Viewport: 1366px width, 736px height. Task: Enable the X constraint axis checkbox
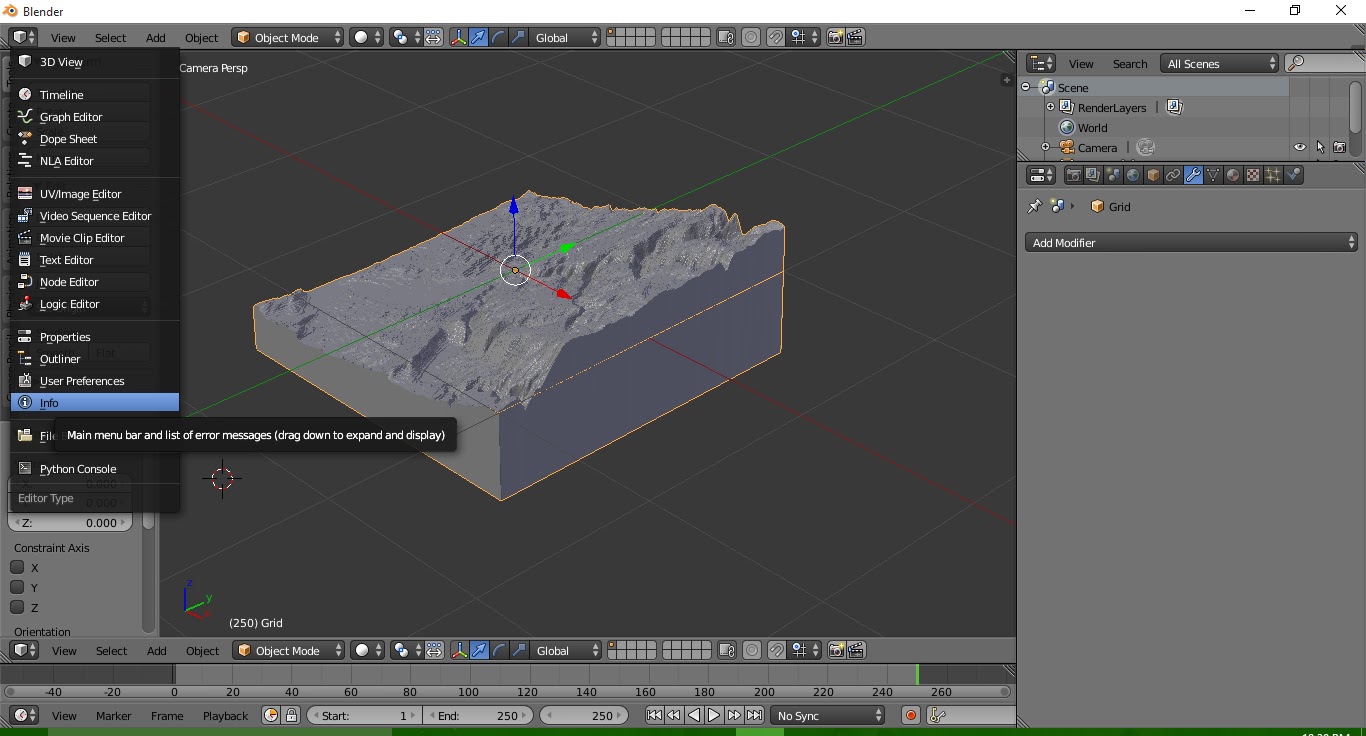(x=17, y=567)
